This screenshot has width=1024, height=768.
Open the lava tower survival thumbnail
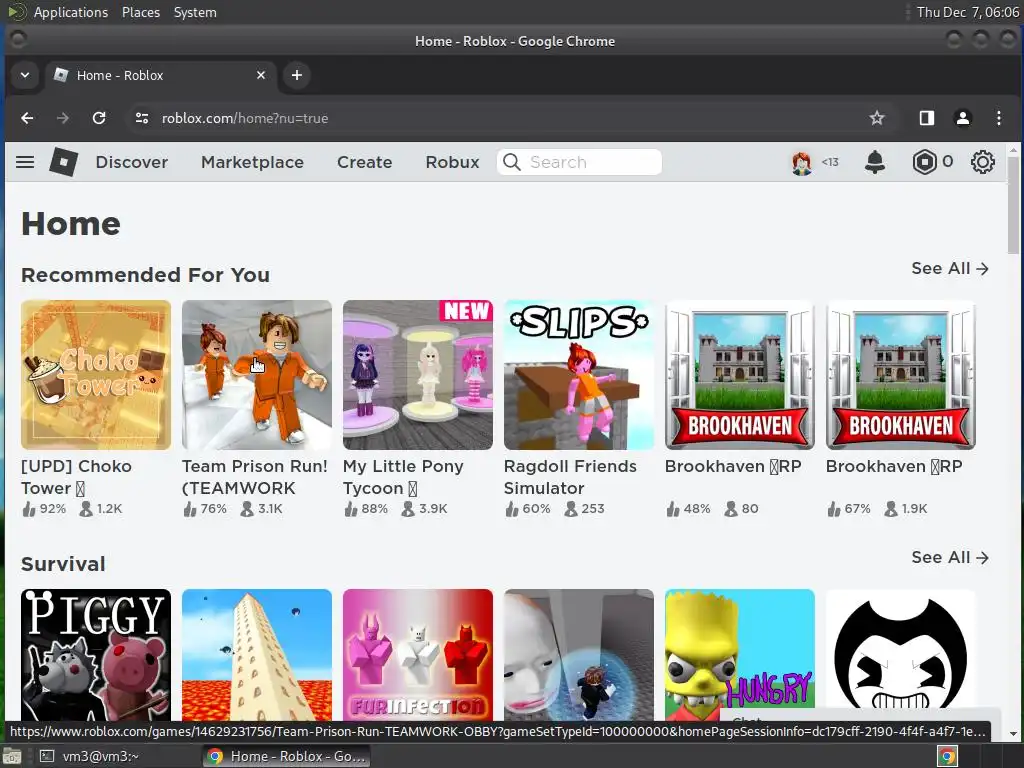point(257,655)
